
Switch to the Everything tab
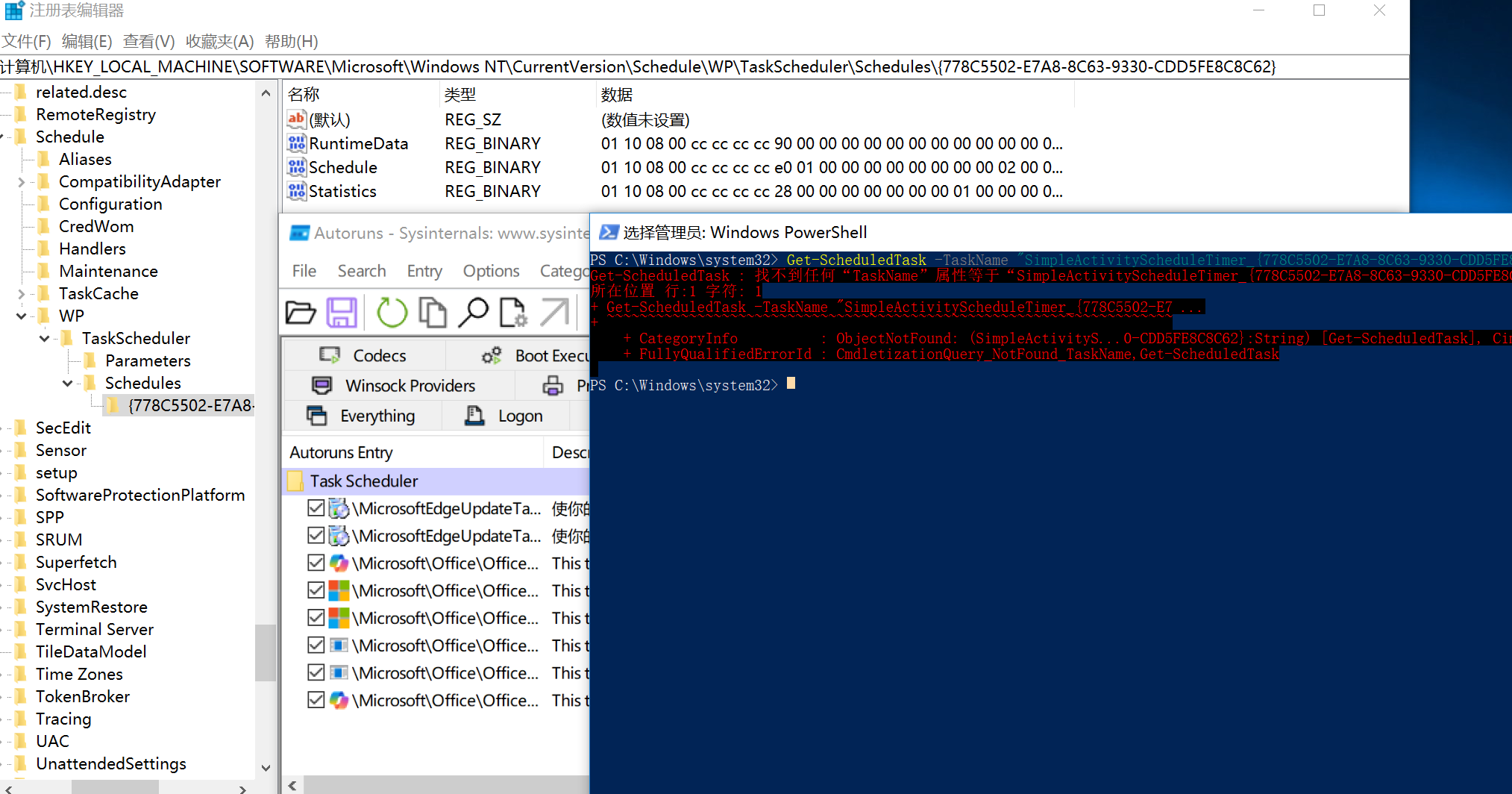pos(362,416)
